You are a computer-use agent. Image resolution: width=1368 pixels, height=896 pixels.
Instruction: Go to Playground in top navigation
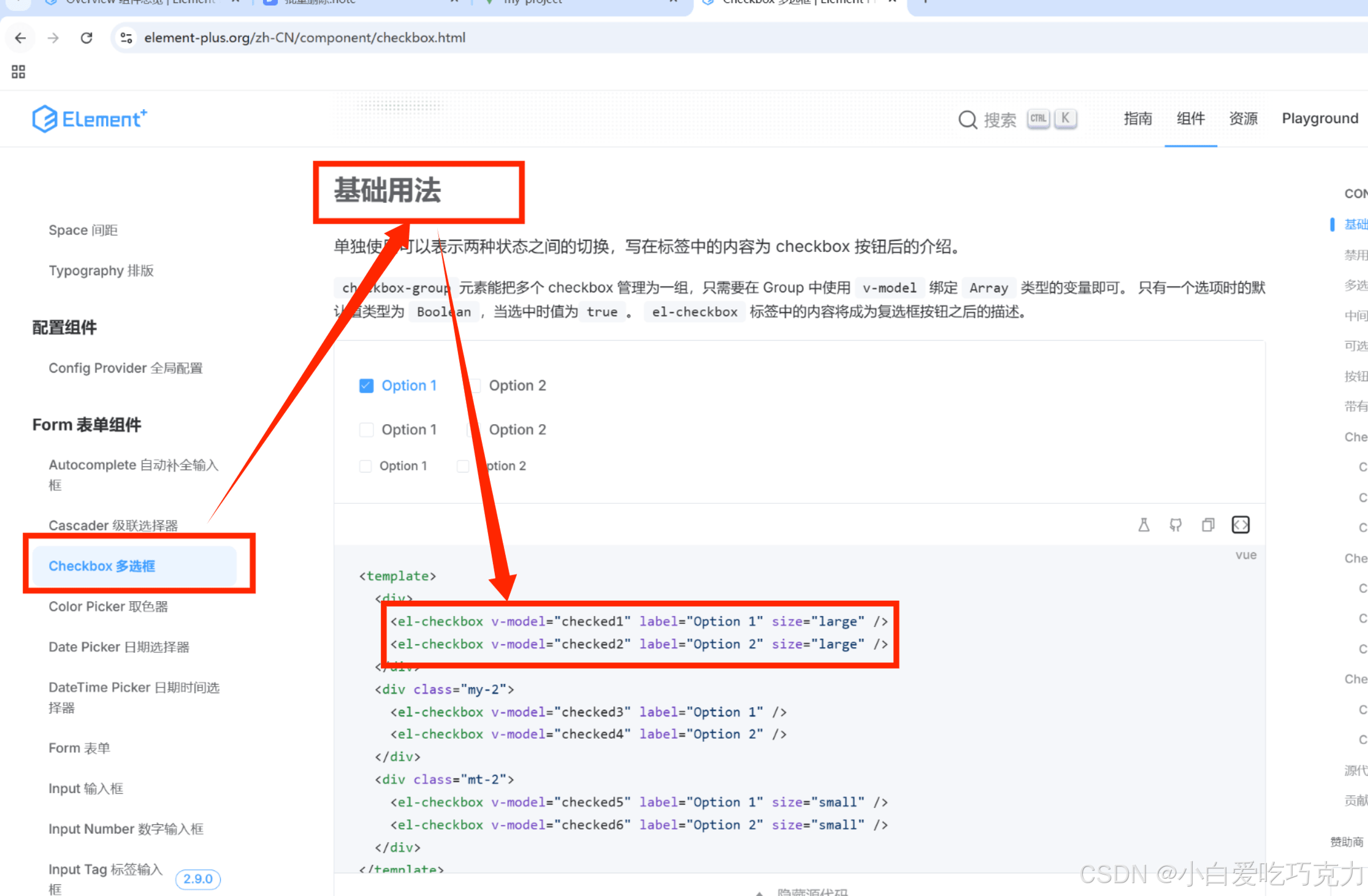click(x=1320, y=118)
